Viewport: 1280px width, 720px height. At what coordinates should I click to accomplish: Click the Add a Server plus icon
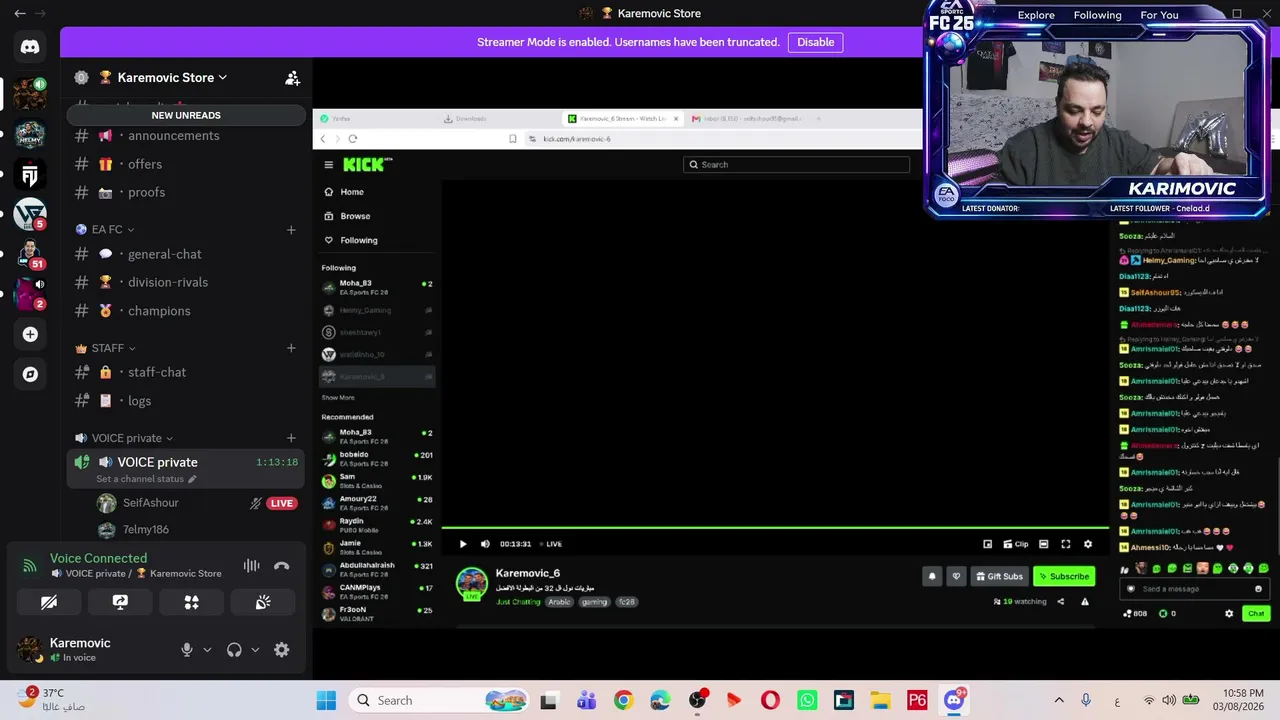[30, 334]
